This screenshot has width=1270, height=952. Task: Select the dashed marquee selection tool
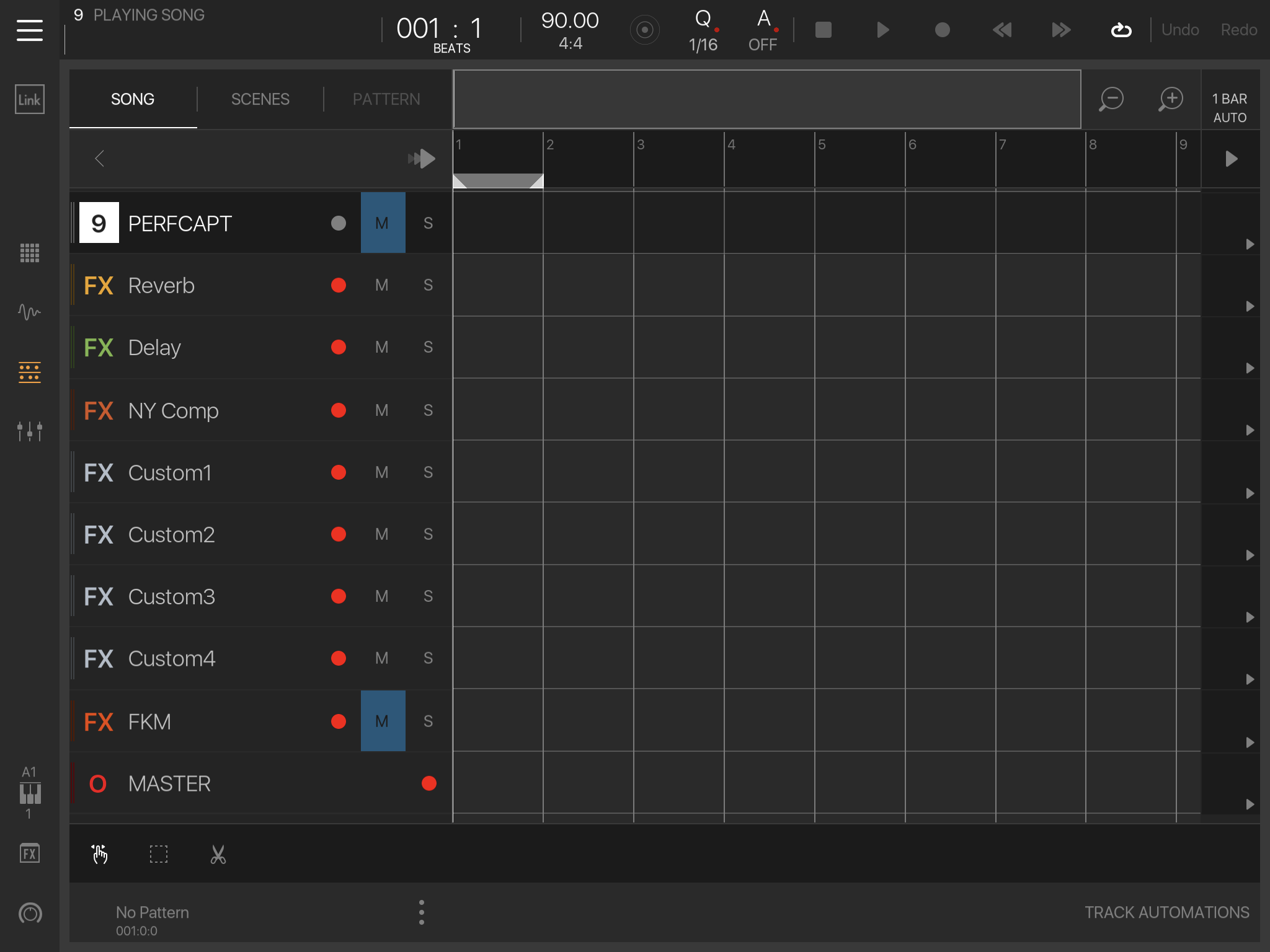(159, 854)
